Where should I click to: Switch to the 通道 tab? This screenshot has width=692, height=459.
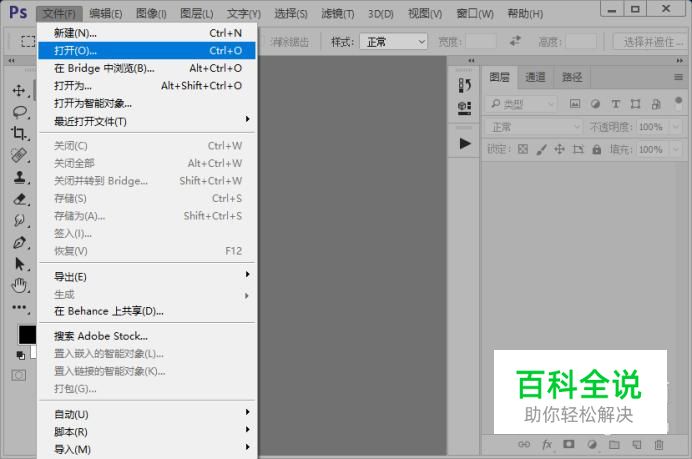click(535, 77)
